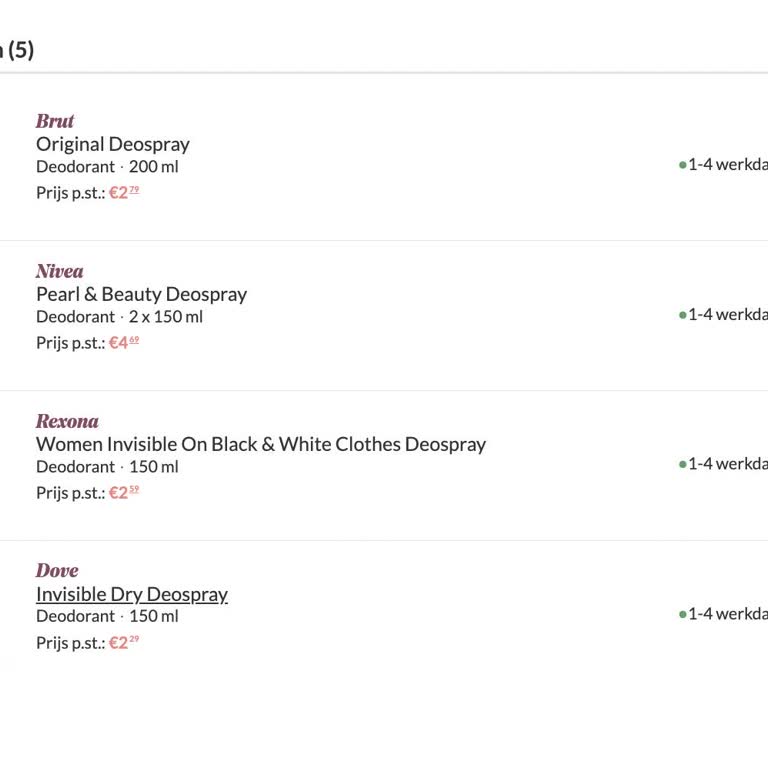Click the €4.69 price of Nivea

123,343
